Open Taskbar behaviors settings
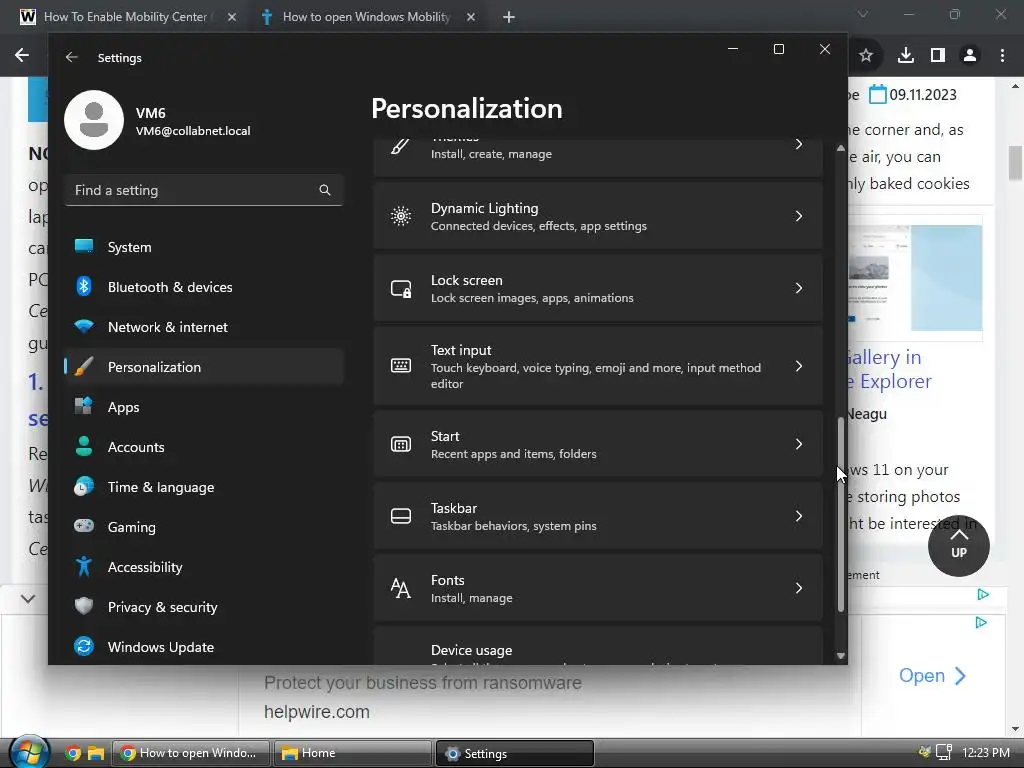 click(x=598, y=516)
